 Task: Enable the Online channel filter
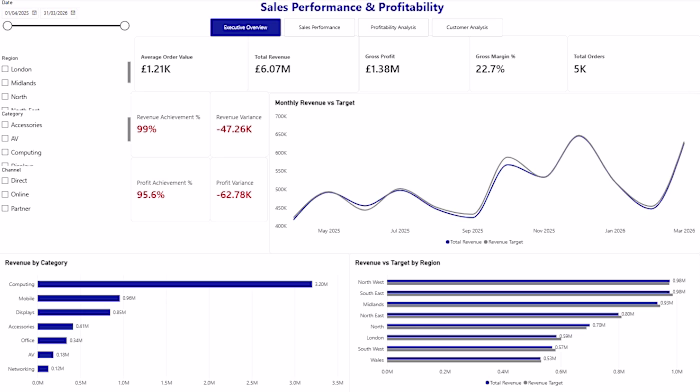tap(5, 194)
